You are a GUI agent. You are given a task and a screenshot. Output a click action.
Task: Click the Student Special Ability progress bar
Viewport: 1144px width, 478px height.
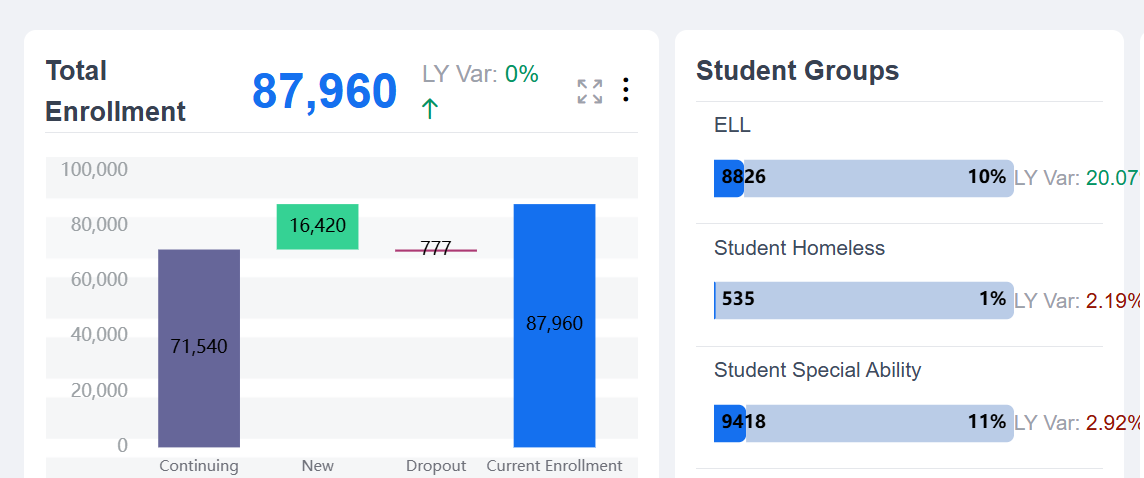(863, 422)
